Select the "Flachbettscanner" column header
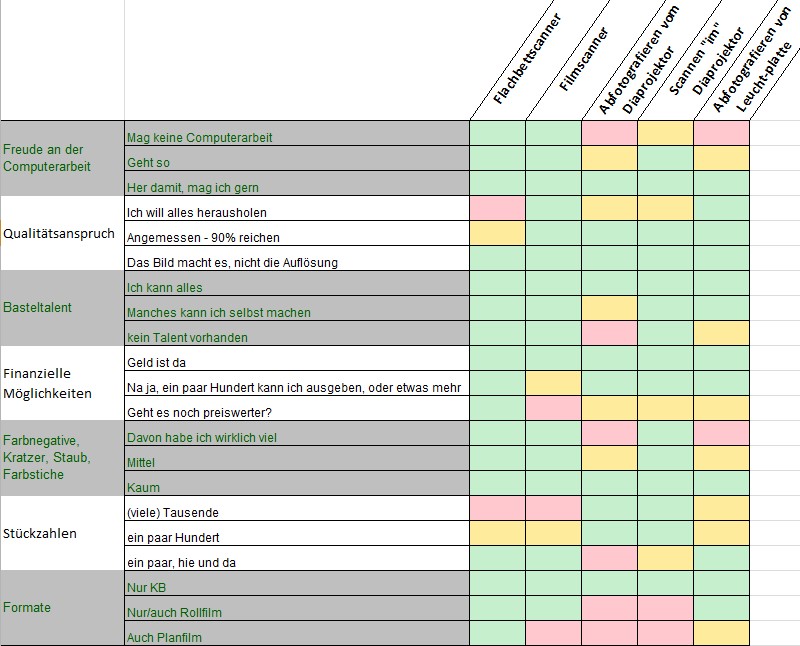This screenshot has height=646, width=800. point(527,62)
